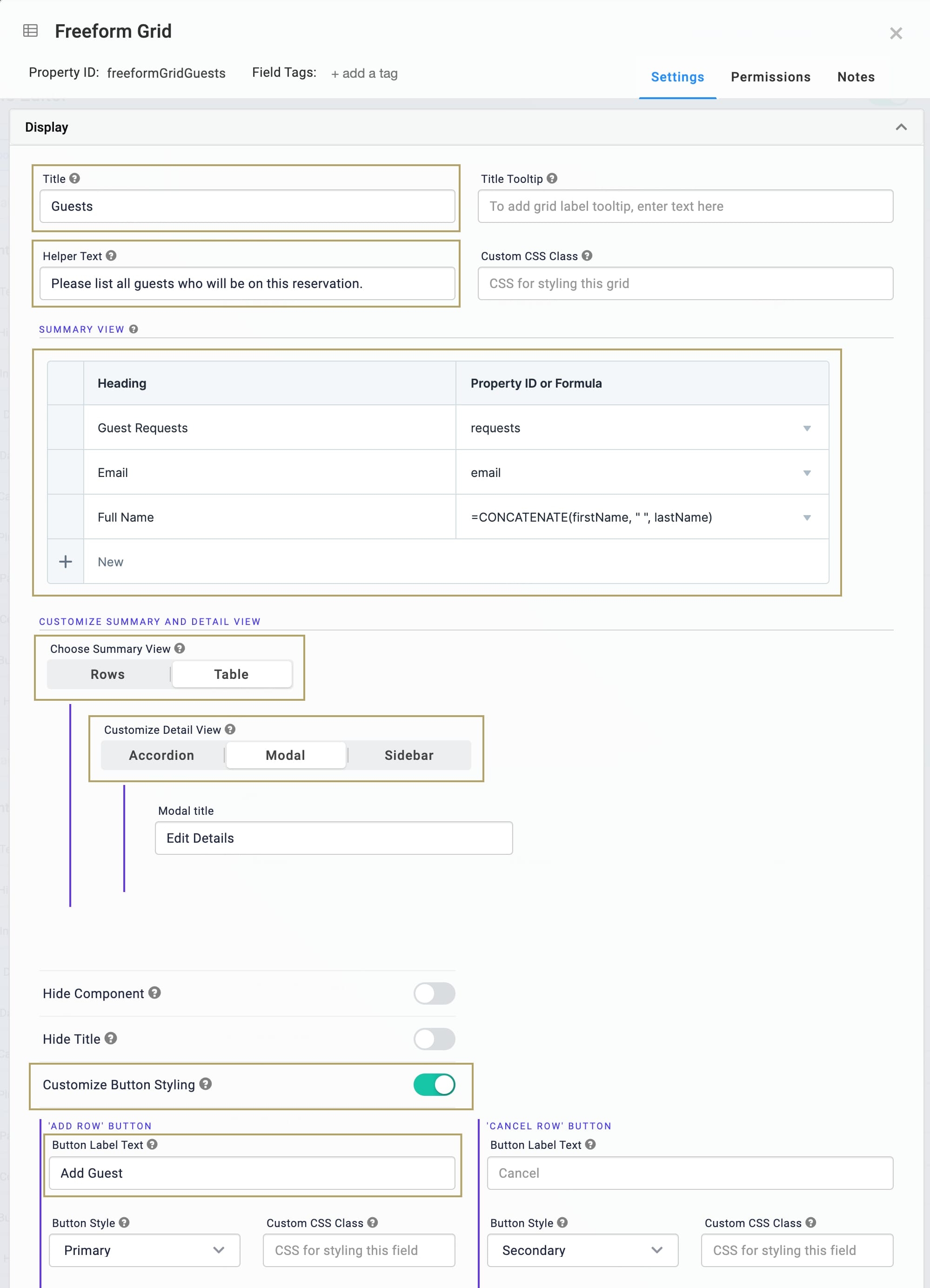
Task: Select Accordion detail view option
Action: (162, 755)
